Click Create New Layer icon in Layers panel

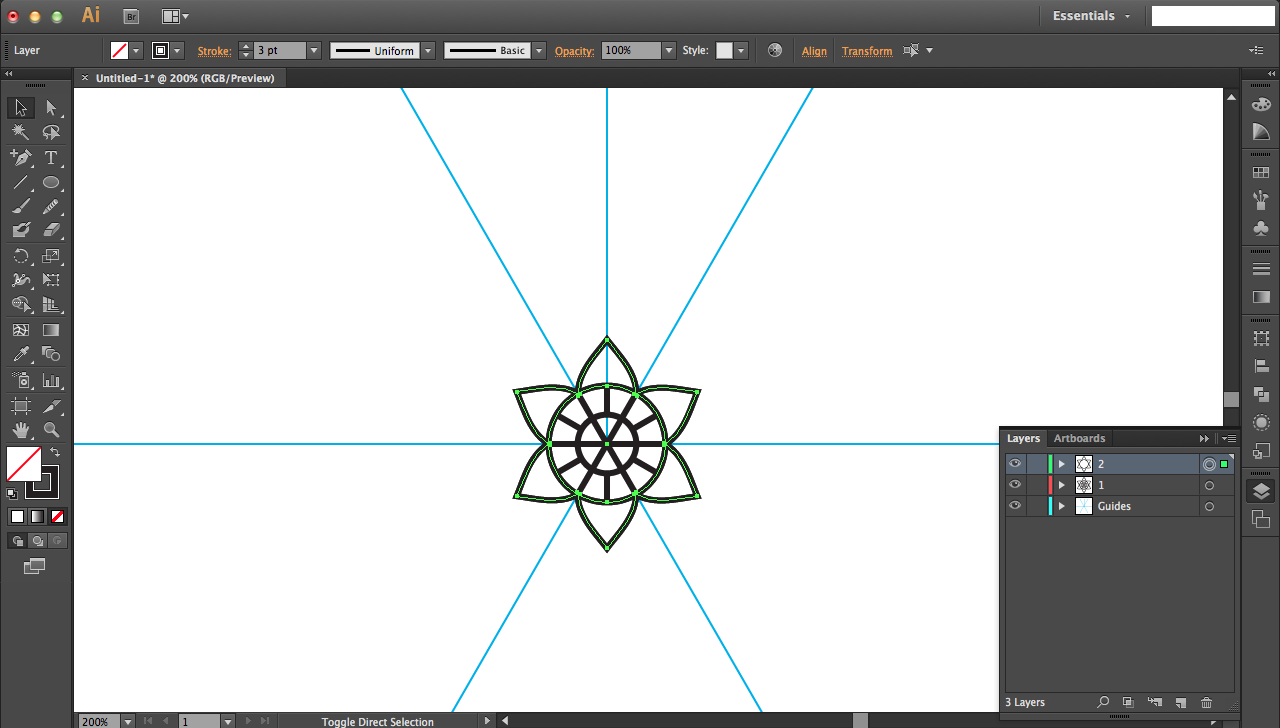point(1180,703)
